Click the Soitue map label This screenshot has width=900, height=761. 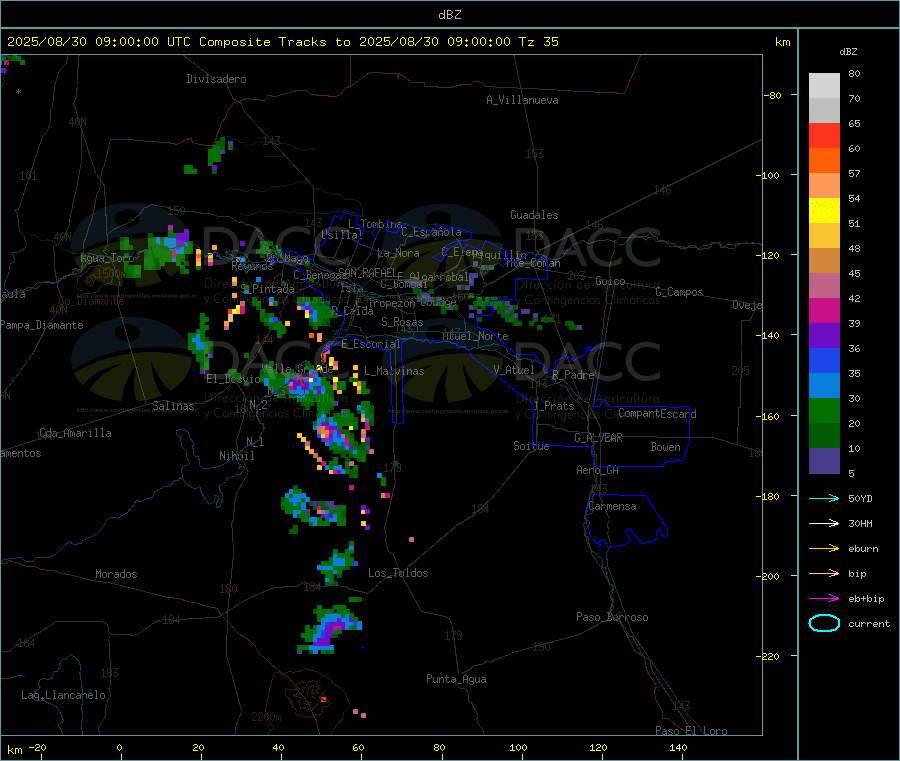pyautogui.click(x=532, y=446)
